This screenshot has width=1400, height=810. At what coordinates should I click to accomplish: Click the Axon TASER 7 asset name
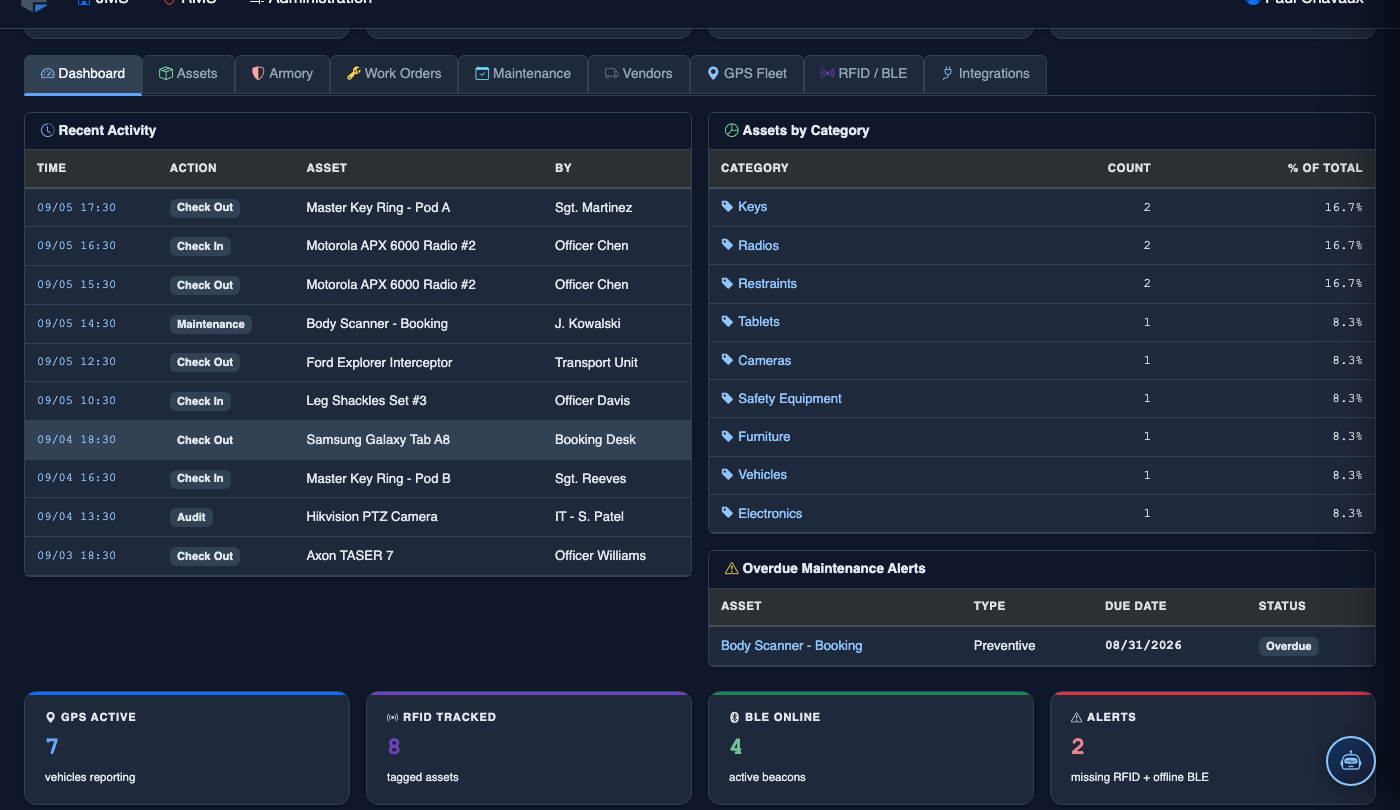click(x=350, y=556)
